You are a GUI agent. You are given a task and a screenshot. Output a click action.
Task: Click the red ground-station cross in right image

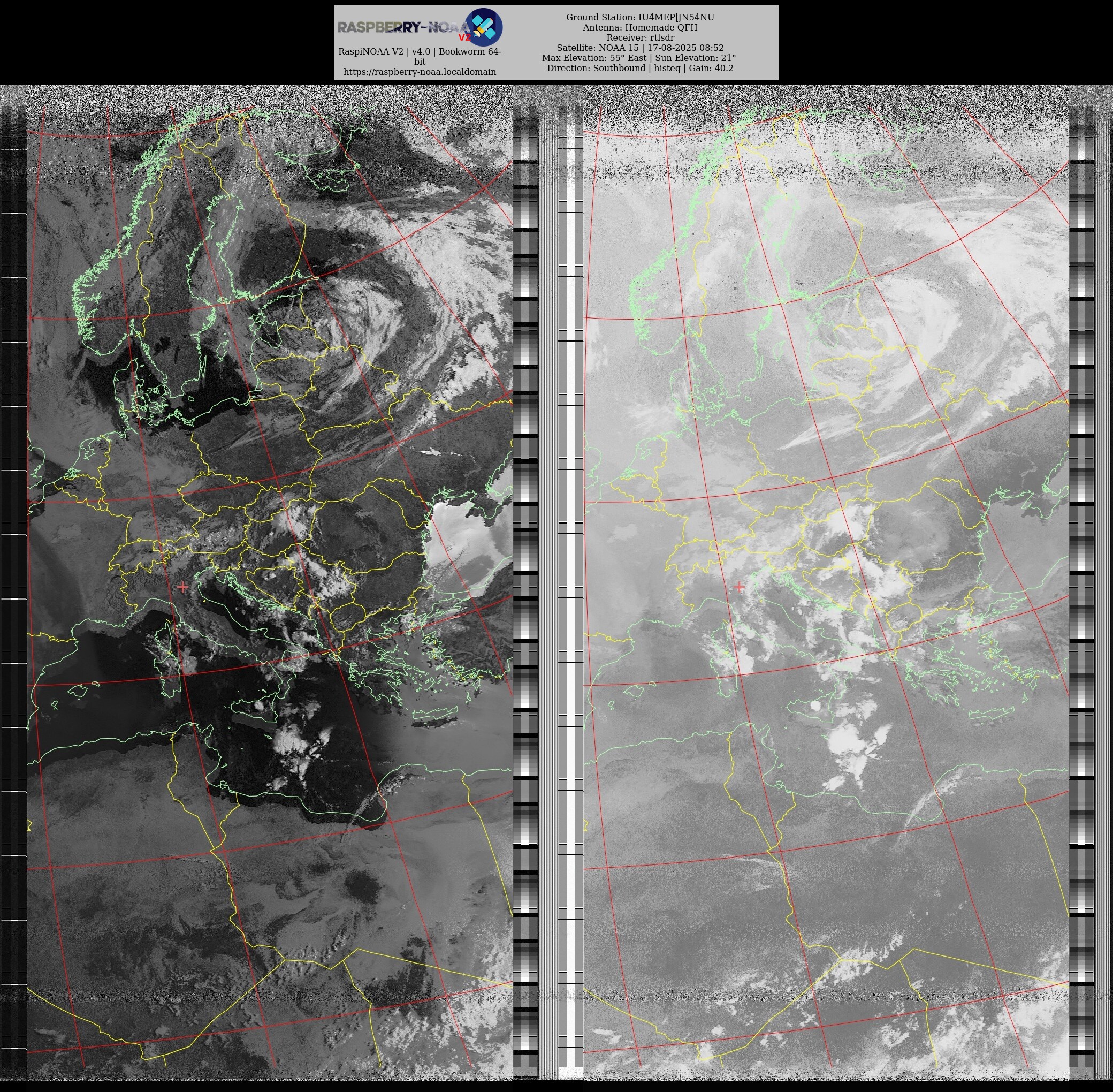(739, 587)
